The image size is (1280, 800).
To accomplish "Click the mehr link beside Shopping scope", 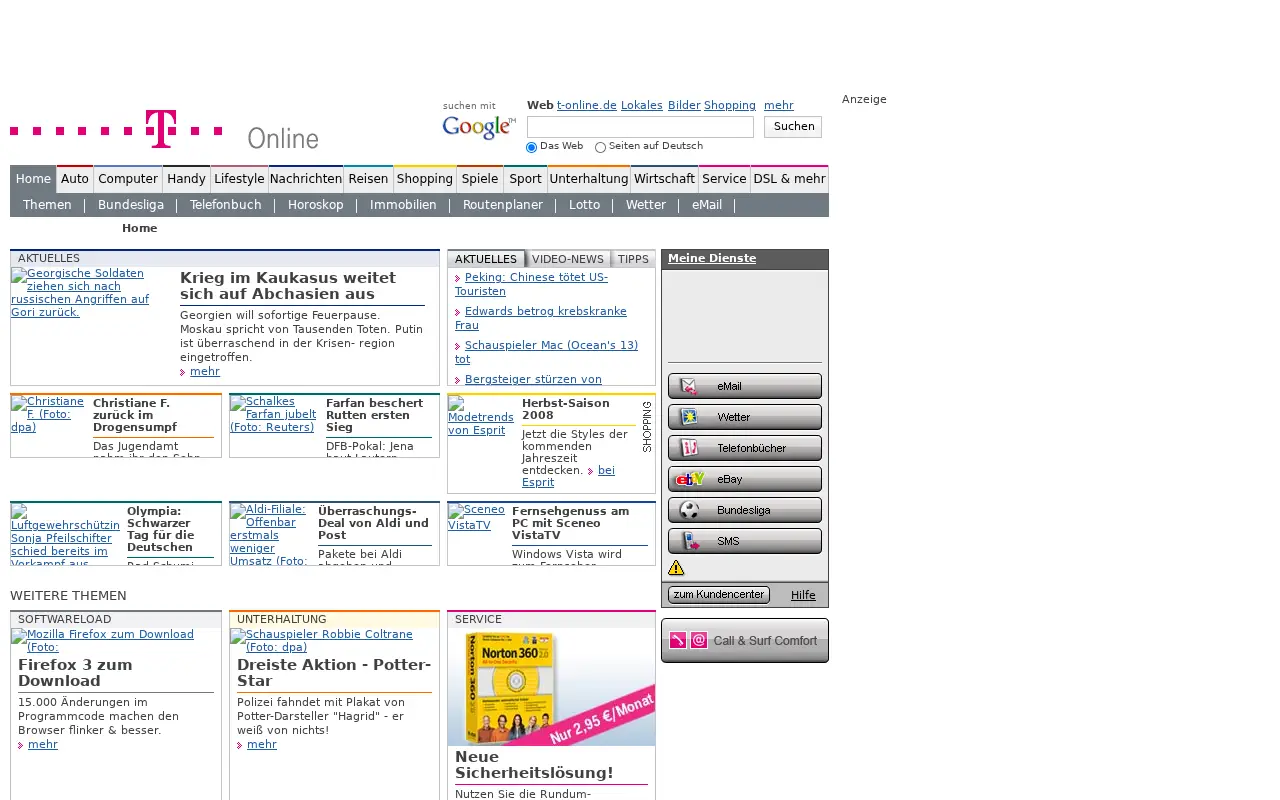I will (779, 105).
